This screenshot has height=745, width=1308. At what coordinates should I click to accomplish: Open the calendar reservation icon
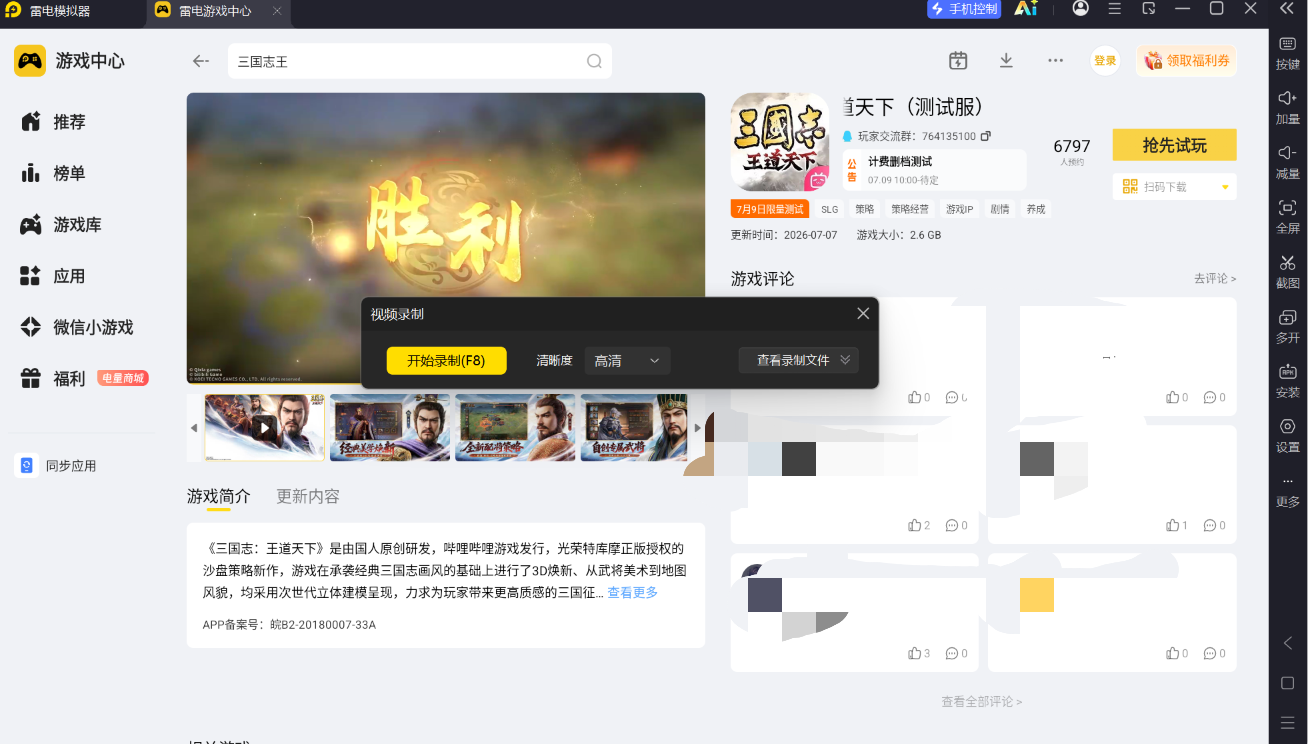point(958,61)
